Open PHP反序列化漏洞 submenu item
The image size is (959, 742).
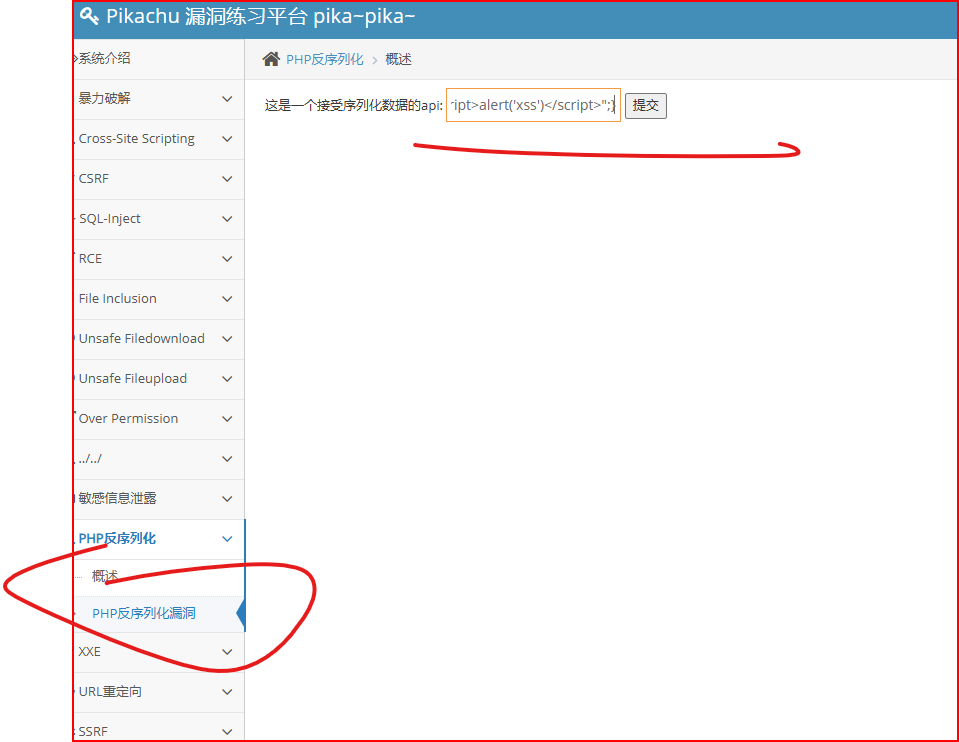tap(144, 614)
